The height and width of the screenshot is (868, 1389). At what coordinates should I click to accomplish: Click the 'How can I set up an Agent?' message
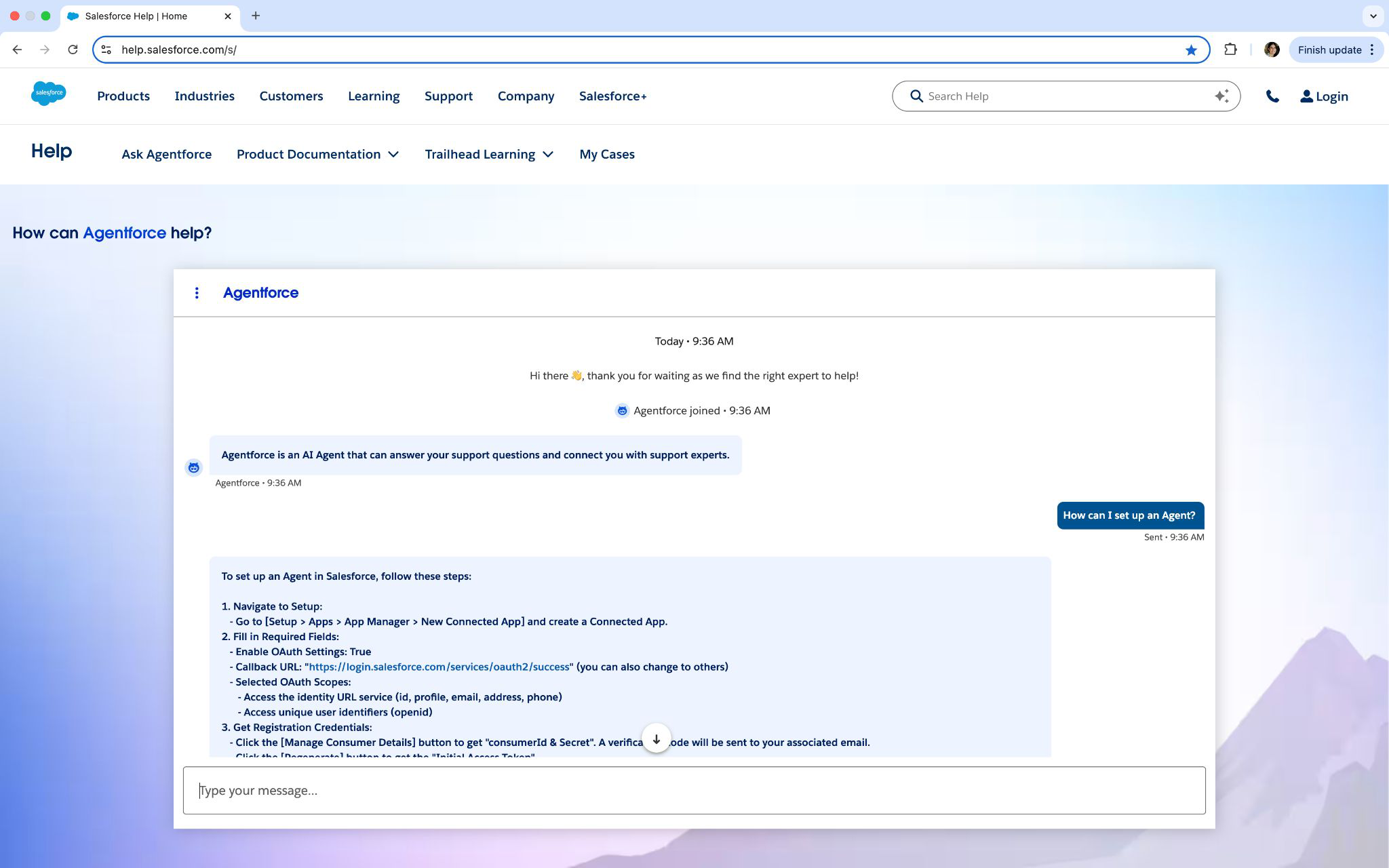point(1130,515)
